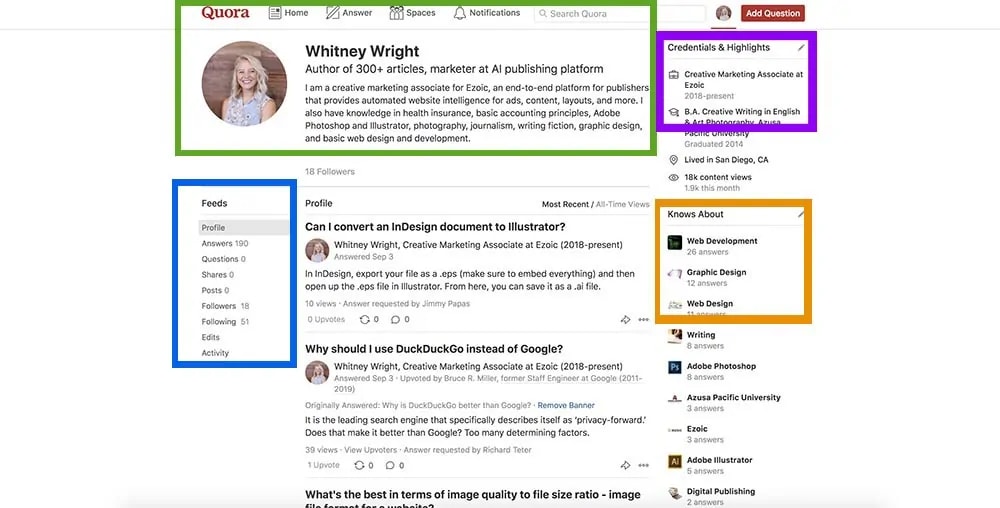This screenshot has height=508, width=1000.
Task: Share the DuckDuckGo answer with the arrow
Action: [625, 465]
